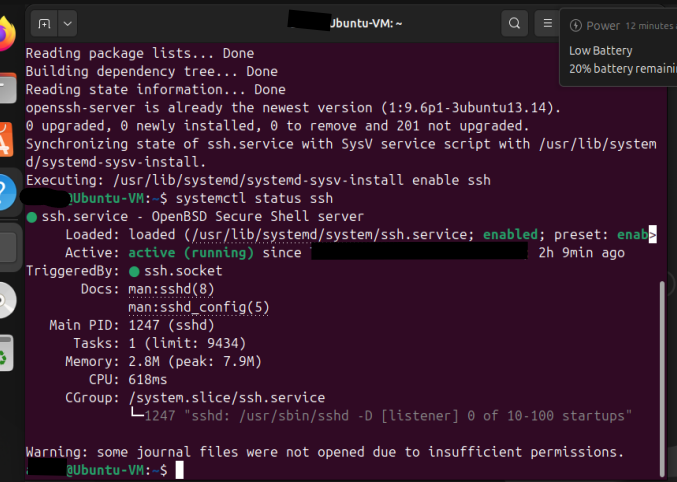The height and width of the screenshot is (482, 677).
Task: Open Help from the dock
Action: (x=7, y=192)
